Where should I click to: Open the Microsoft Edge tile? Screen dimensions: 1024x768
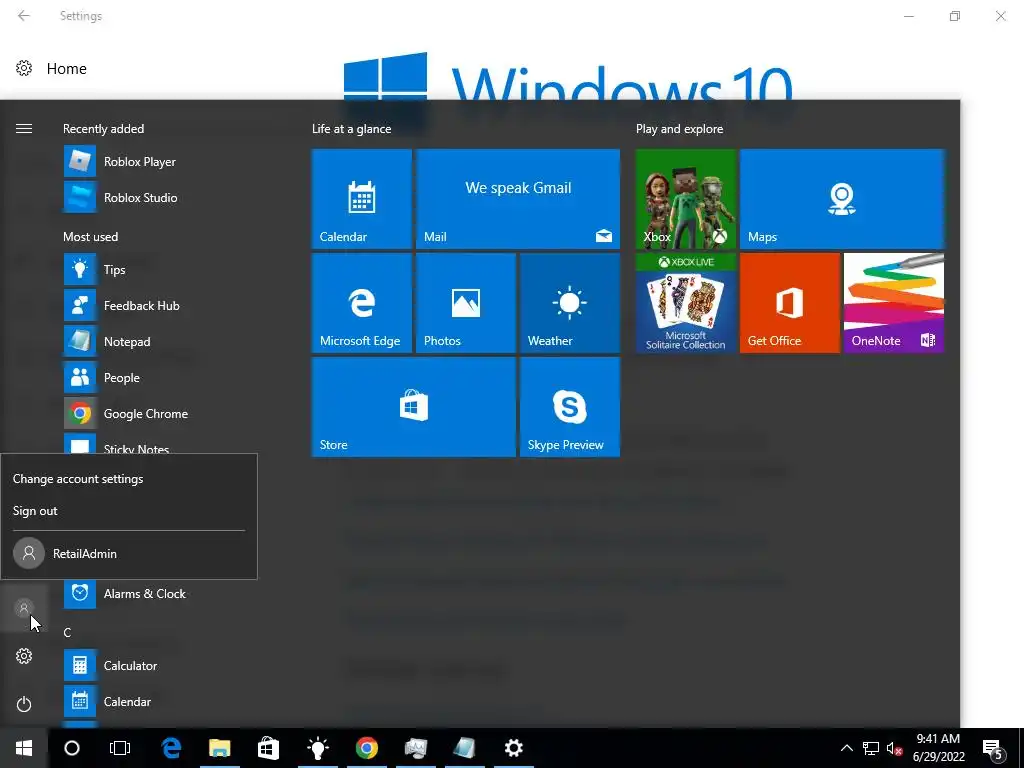pos(361,303)
